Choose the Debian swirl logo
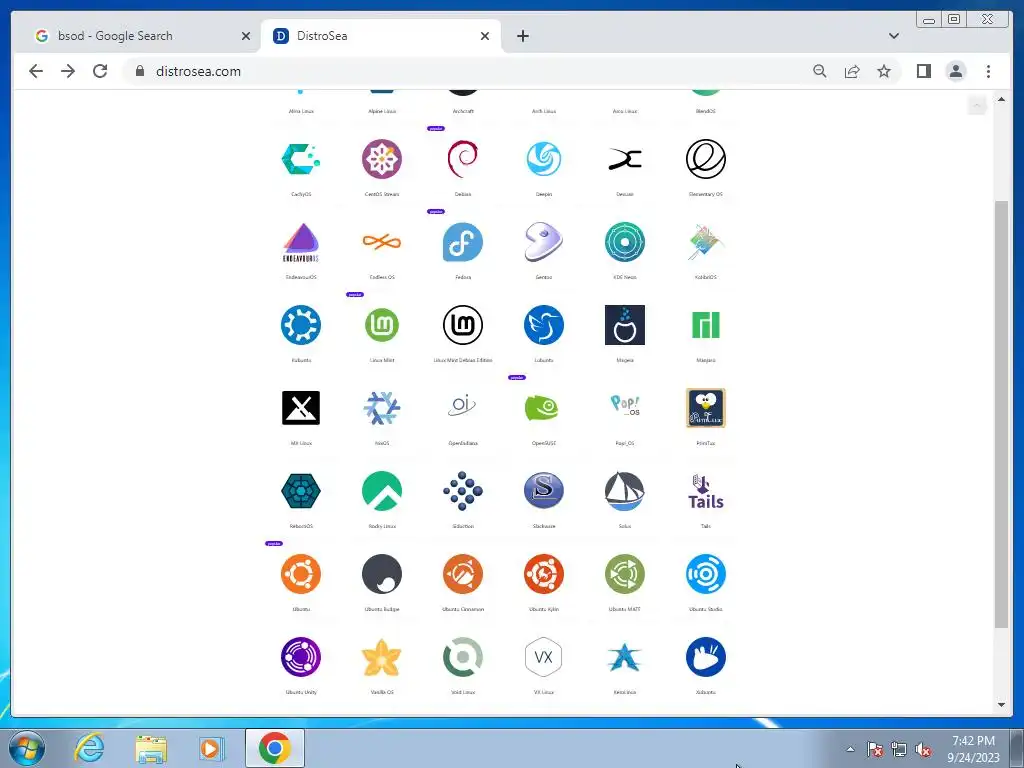This screenshot has height=768, width=1024. 463,159
